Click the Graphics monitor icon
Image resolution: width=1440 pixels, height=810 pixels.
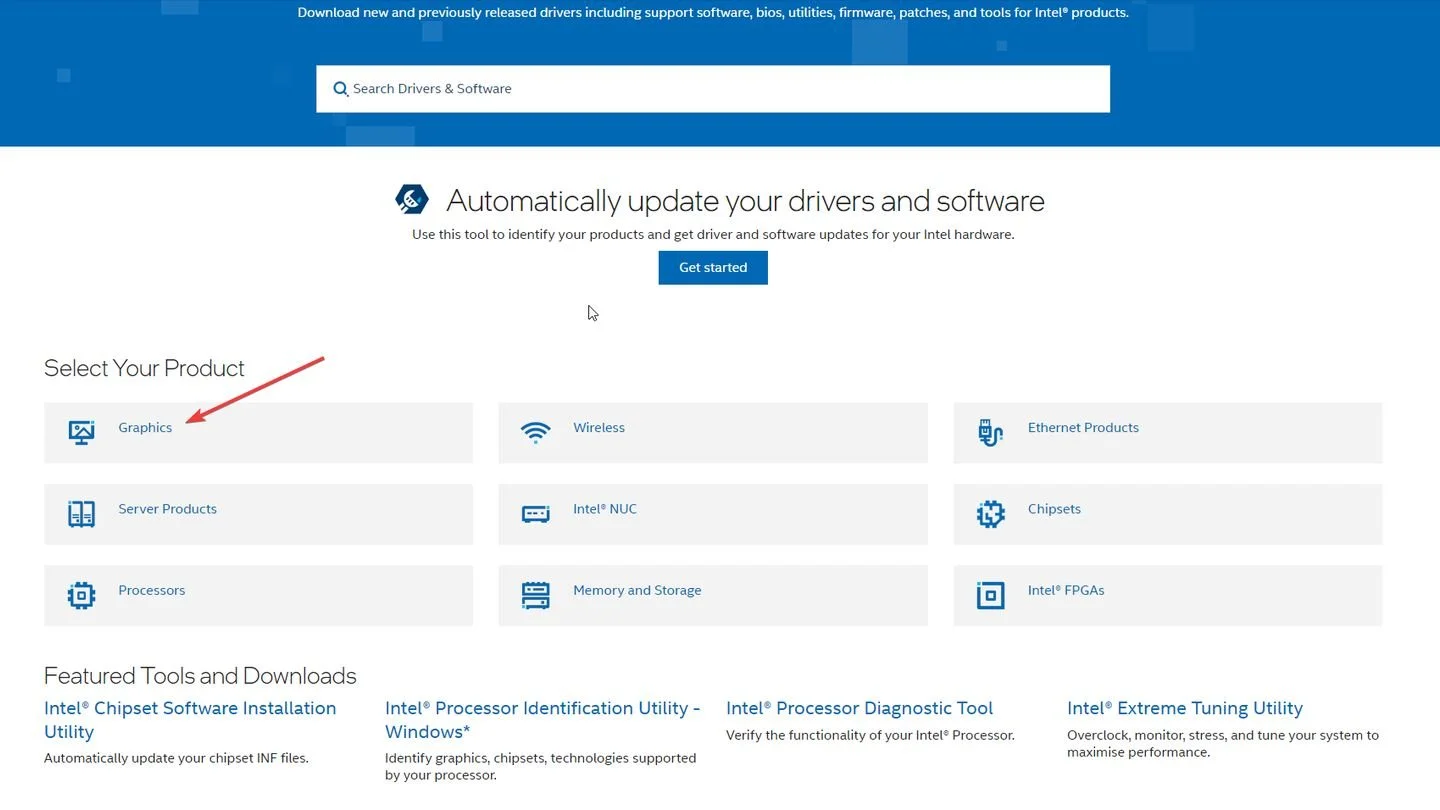pos(81,432)
